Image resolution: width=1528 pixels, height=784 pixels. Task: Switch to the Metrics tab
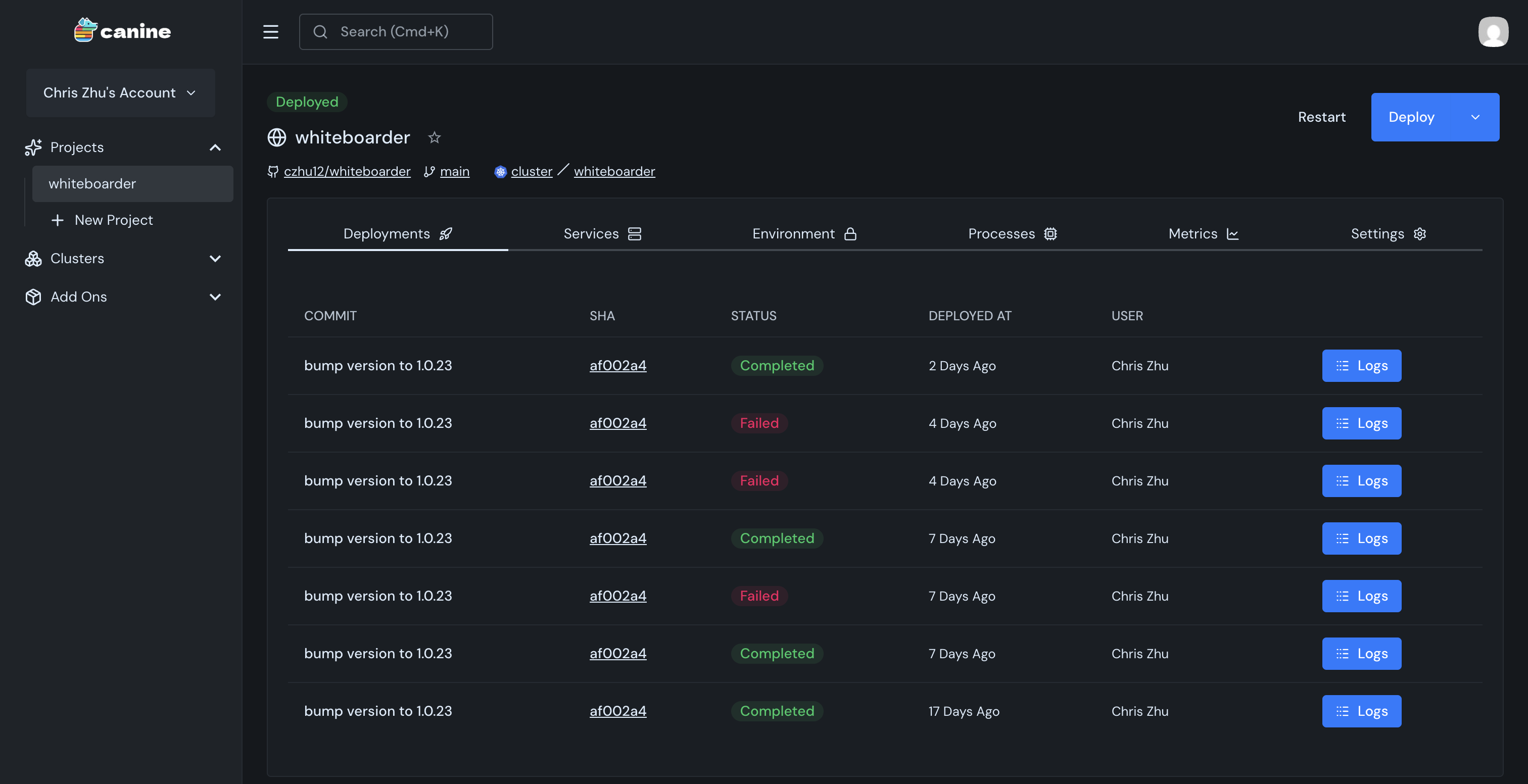1203,234
